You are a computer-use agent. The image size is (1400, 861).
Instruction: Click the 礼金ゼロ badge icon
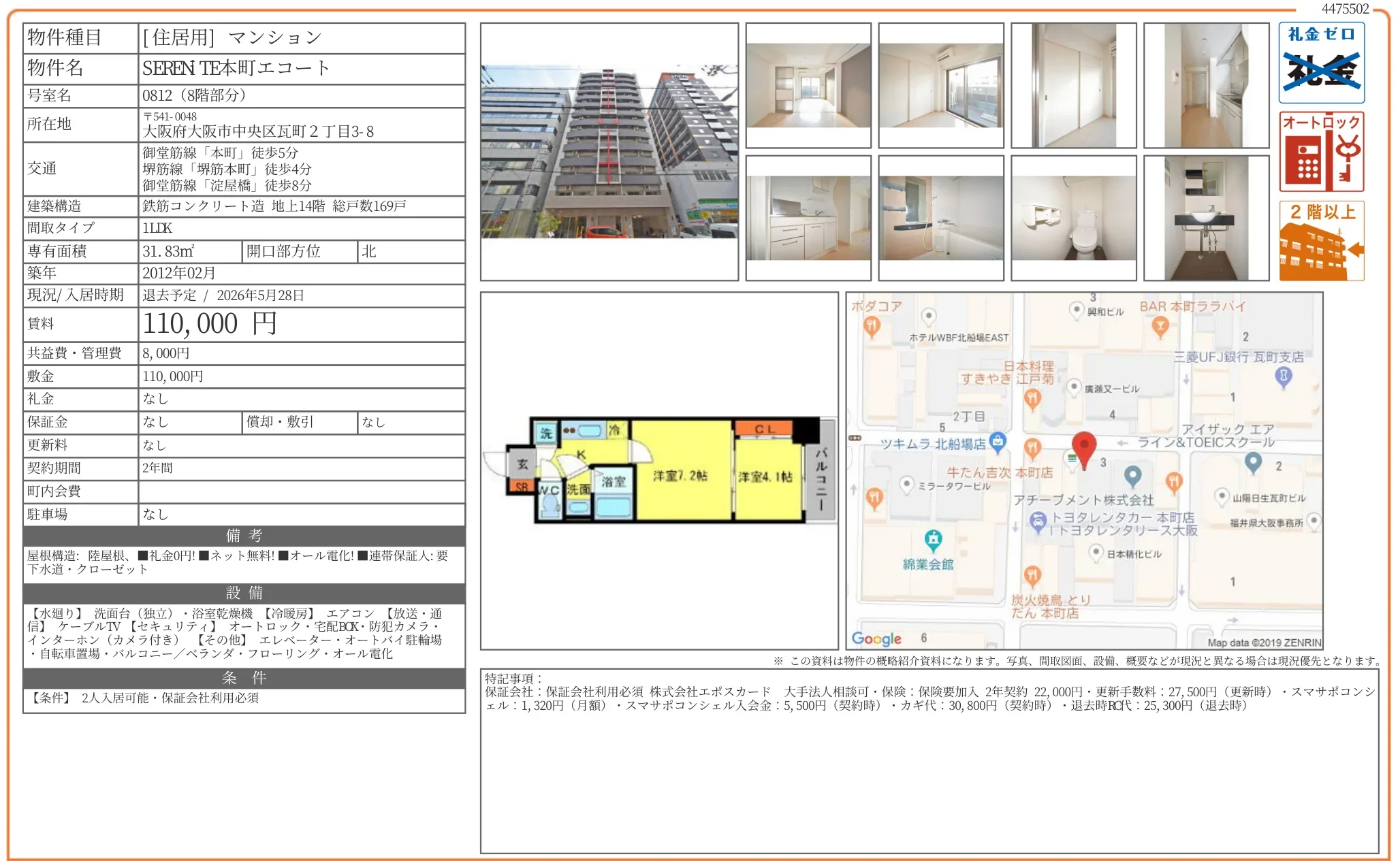[x=1321, y=63]
